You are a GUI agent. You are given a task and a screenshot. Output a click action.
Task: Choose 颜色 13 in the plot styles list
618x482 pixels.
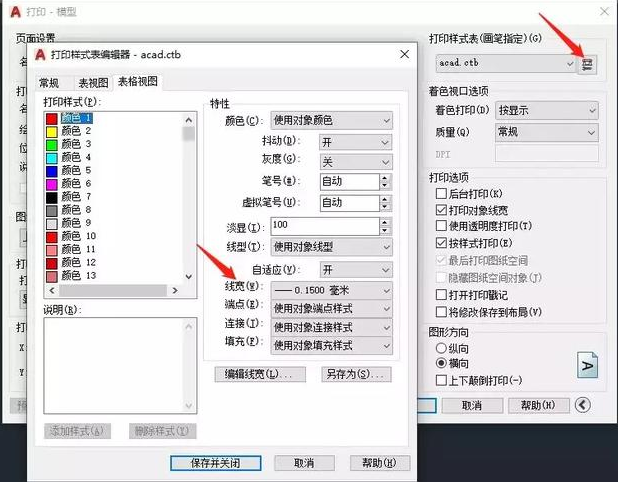[78, 275]
